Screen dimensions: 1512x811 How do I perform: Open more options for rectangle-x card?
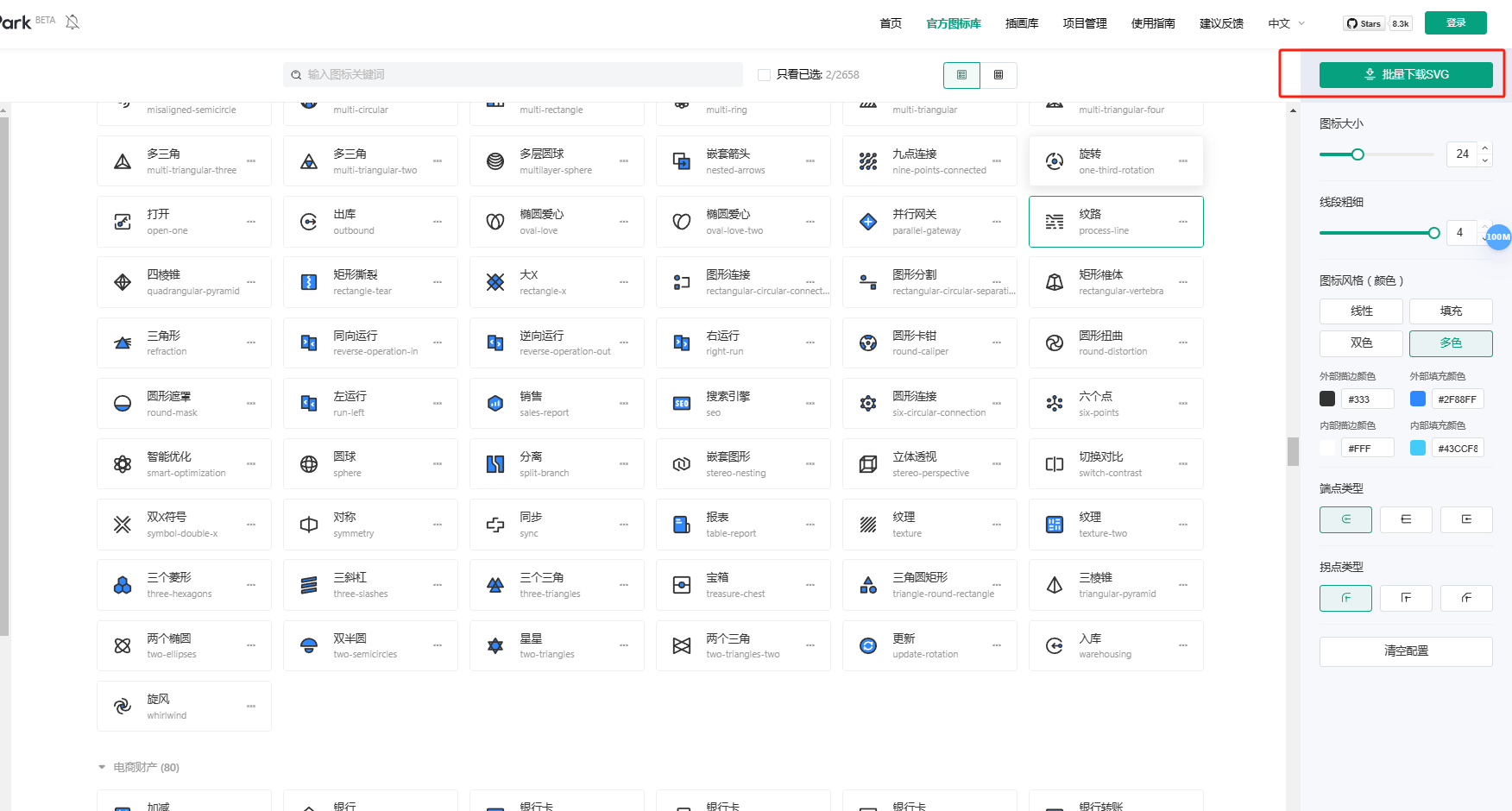point(624,282)
